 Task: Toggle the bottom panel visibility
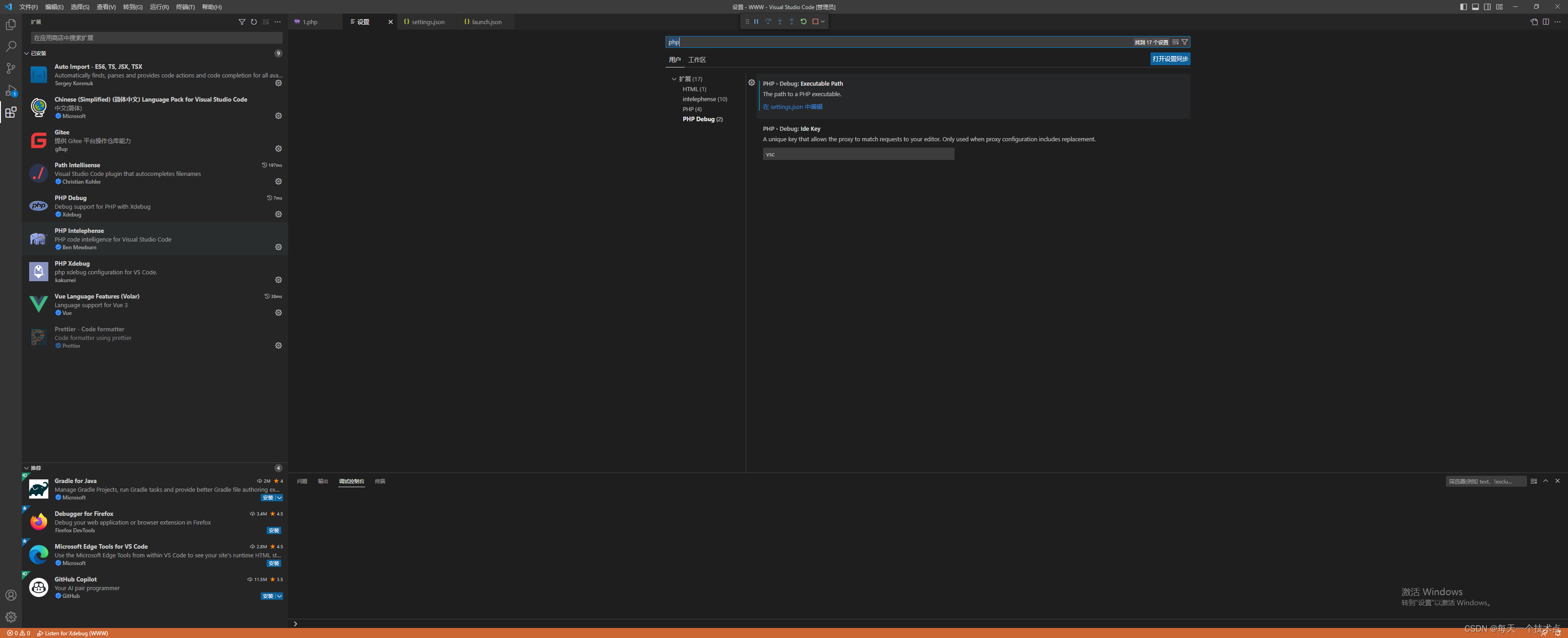point(1475,7)
